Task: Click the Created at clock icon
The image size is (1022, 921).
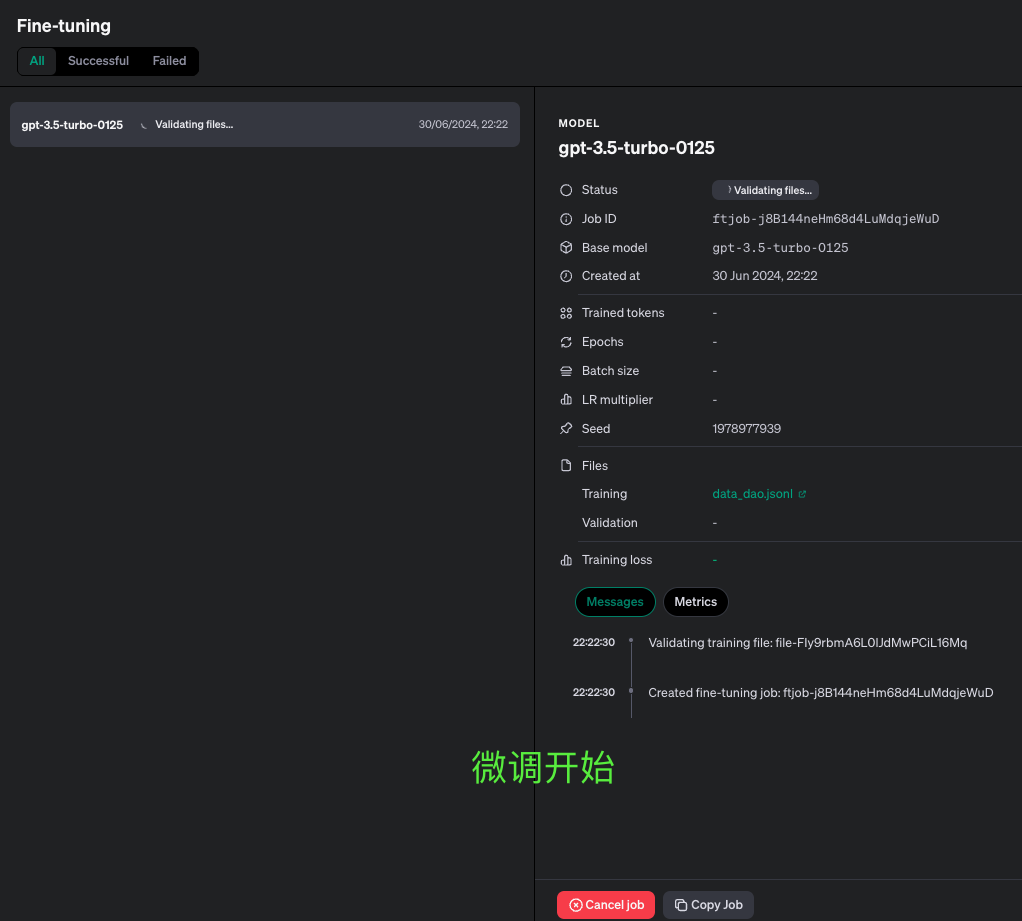Action: [566, 276]
